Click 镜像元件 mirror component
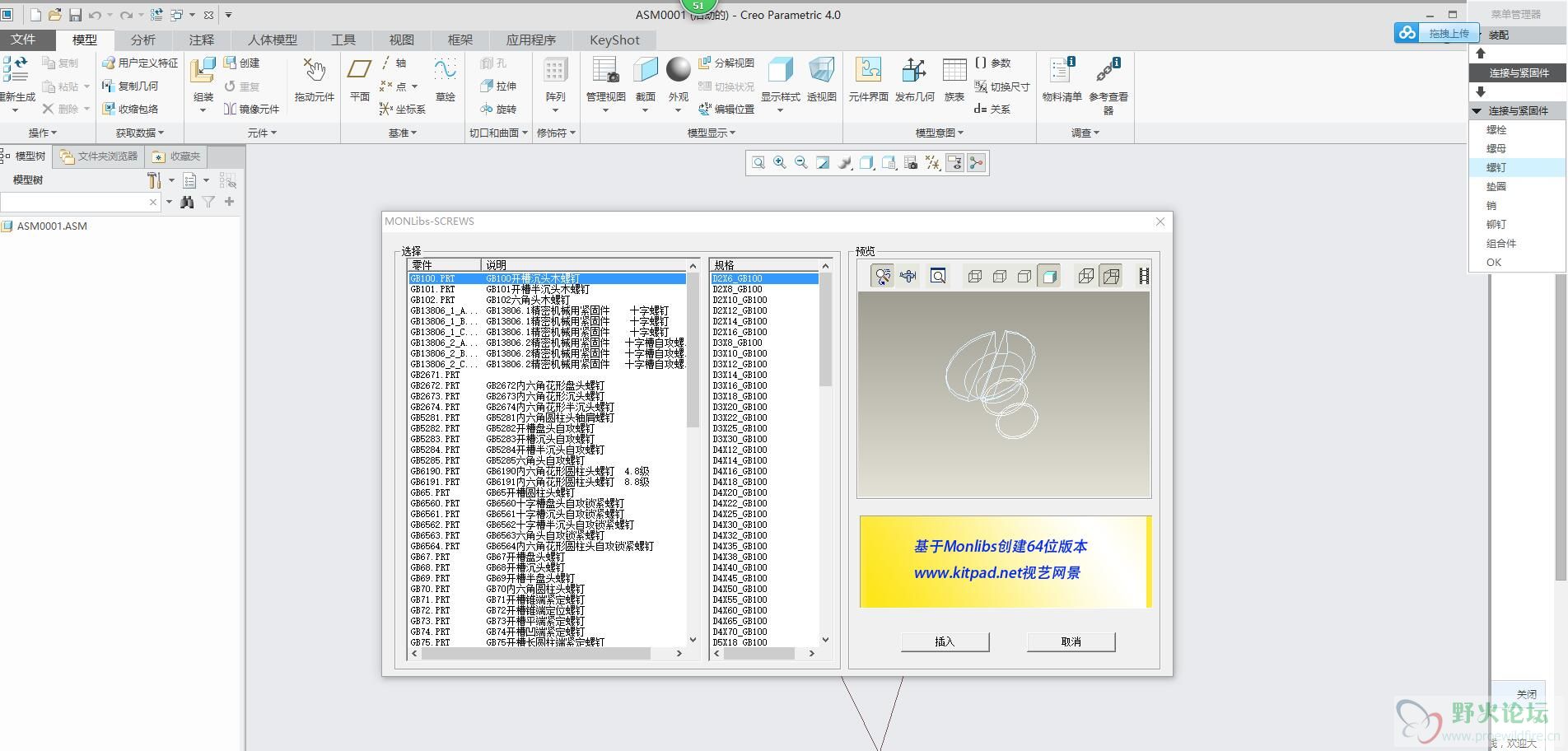Image resolution: width=1568 pixels, height=751 pixels. [x=251, y=109]
